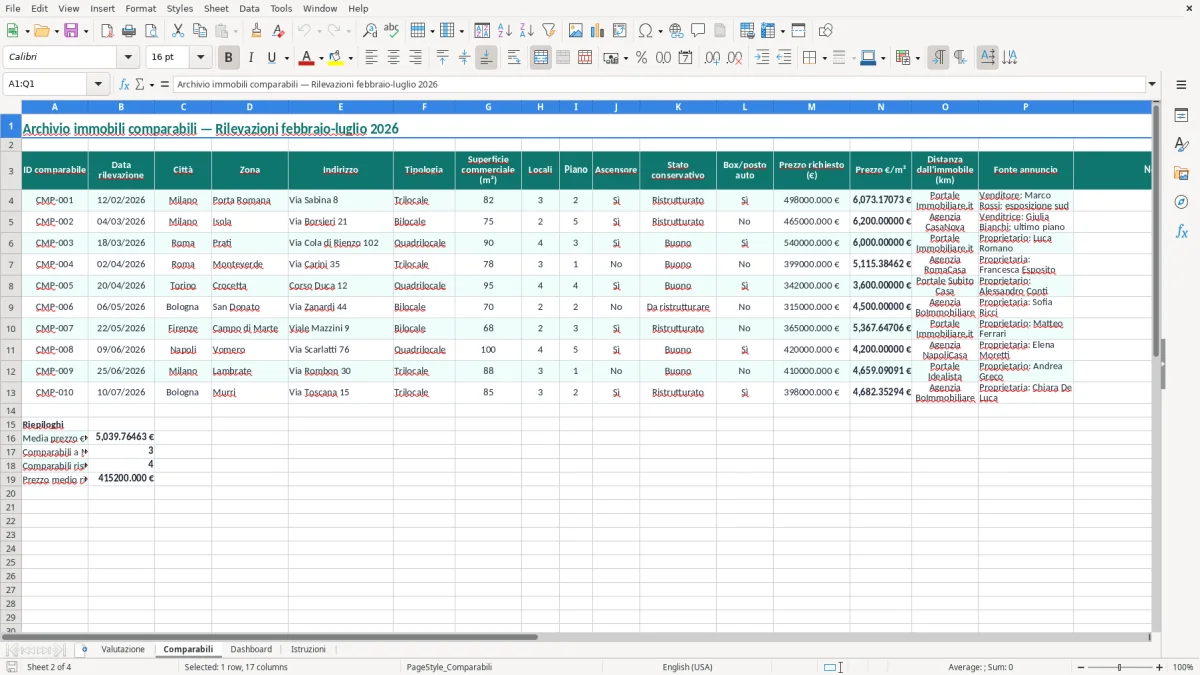Click row header 16

coord(10,437)
